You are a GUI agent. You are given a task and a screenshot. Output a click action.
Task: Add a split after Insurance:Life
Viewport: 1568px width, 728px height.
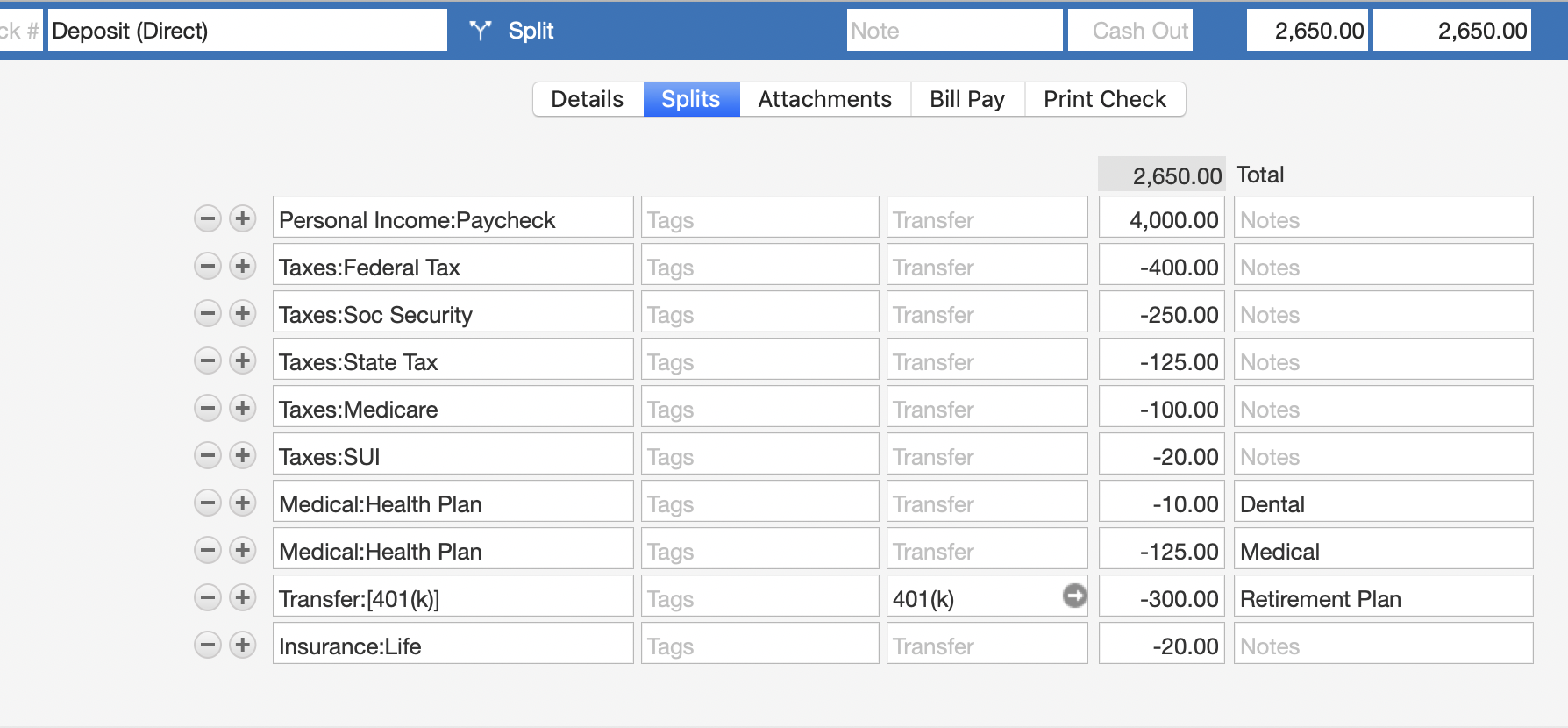243,645
